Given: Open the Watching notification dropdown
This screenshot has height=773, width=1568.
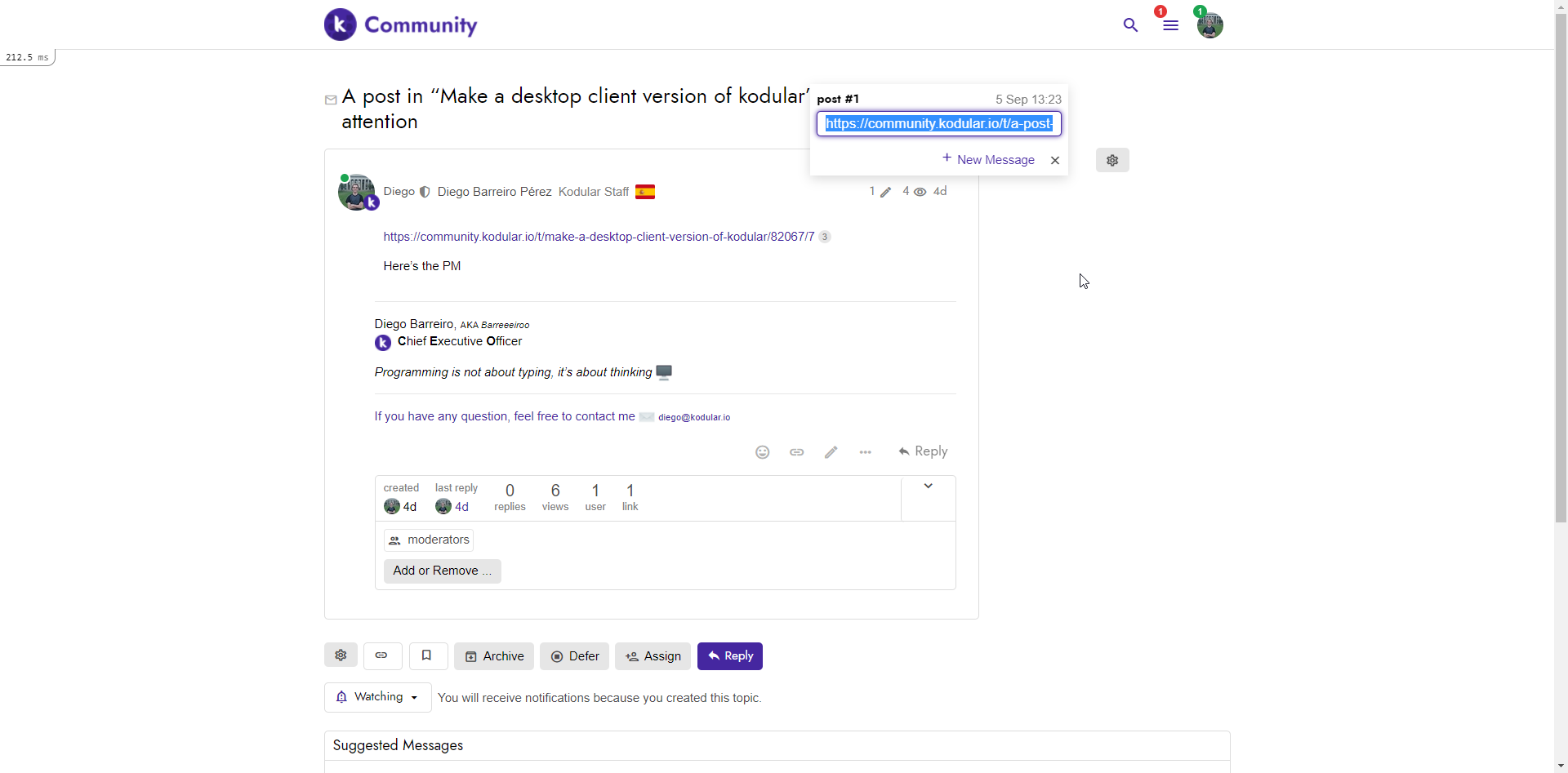Looking at the screenshot, I should click(378, 698).
